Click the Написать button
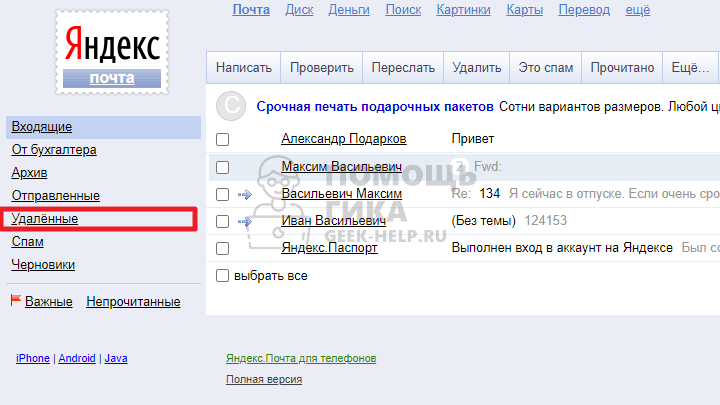Viewport: 720px width, 405px height. tap(243, 68)
